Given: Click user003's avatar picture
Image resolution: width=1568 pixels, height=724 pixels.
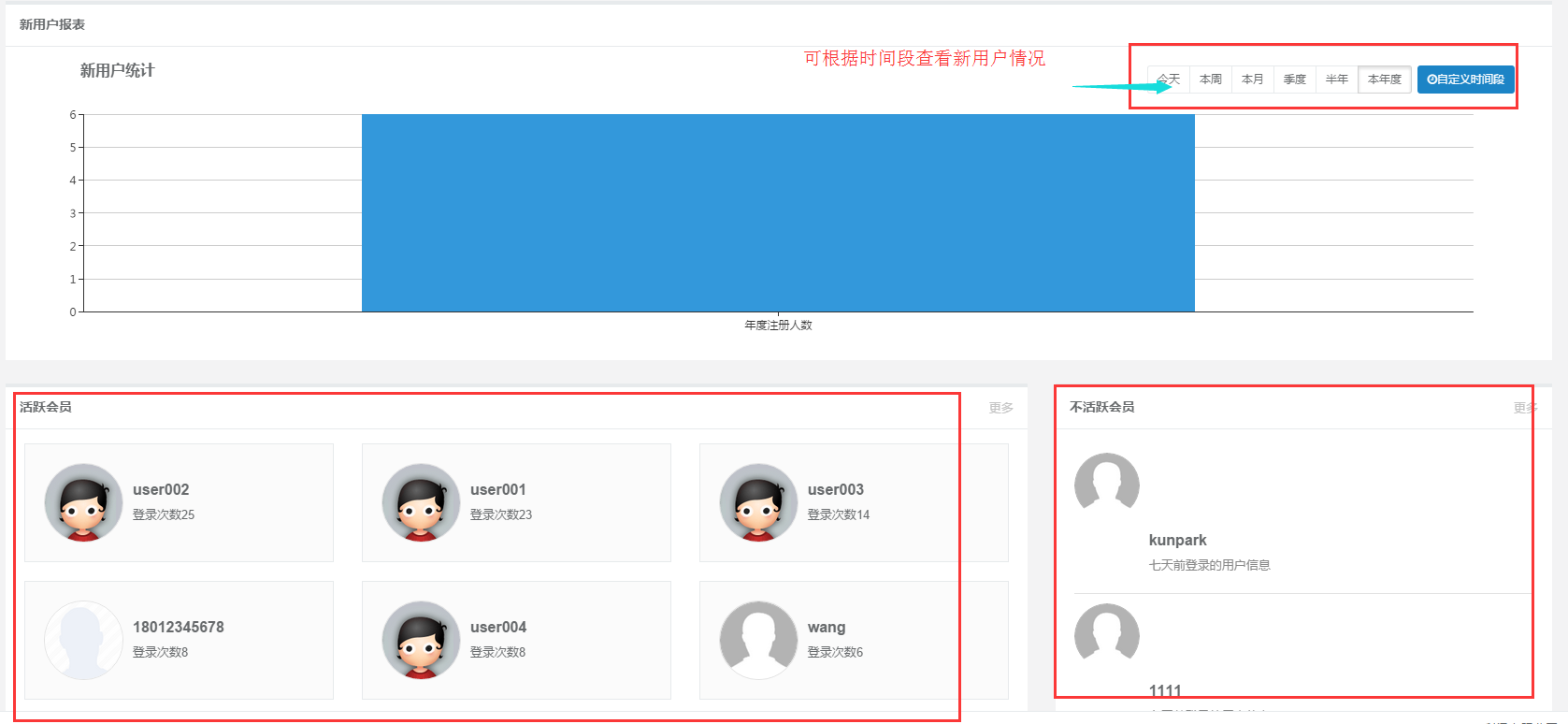Looking at the screenshot, I should point(758,502).
